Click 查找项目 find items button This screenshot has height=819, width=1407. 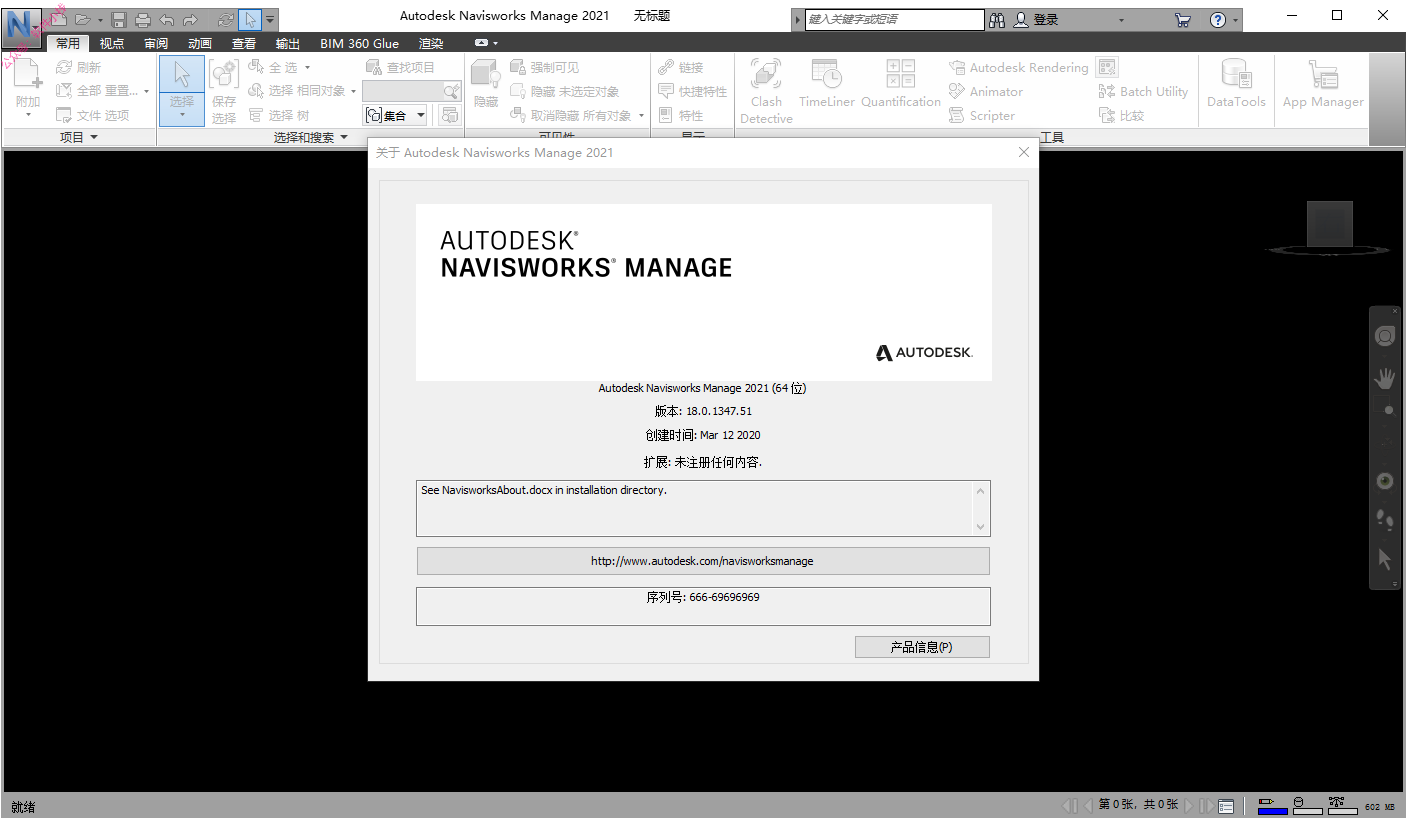(x=400, y=67)
